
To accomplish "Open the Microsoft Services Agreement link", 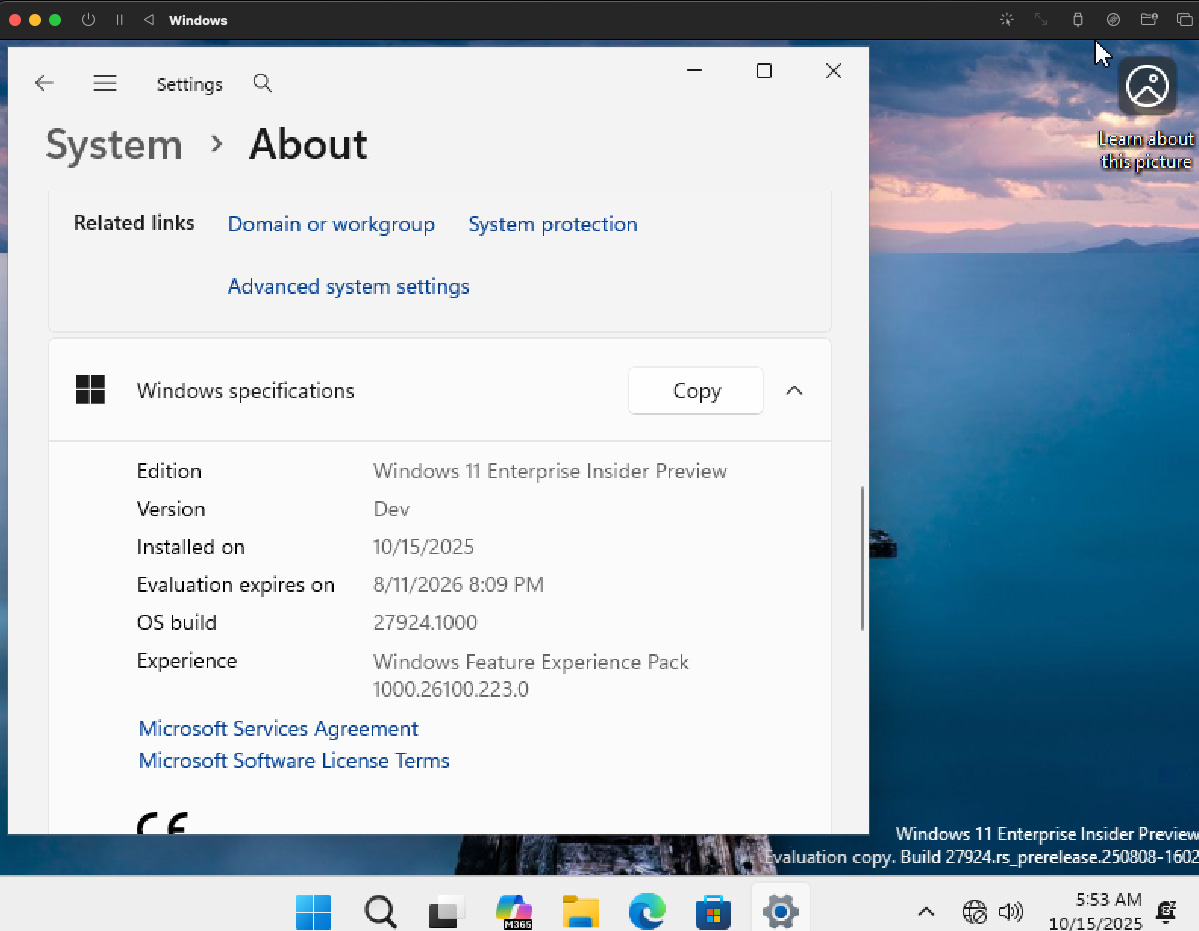I will [x=278, y=728].
